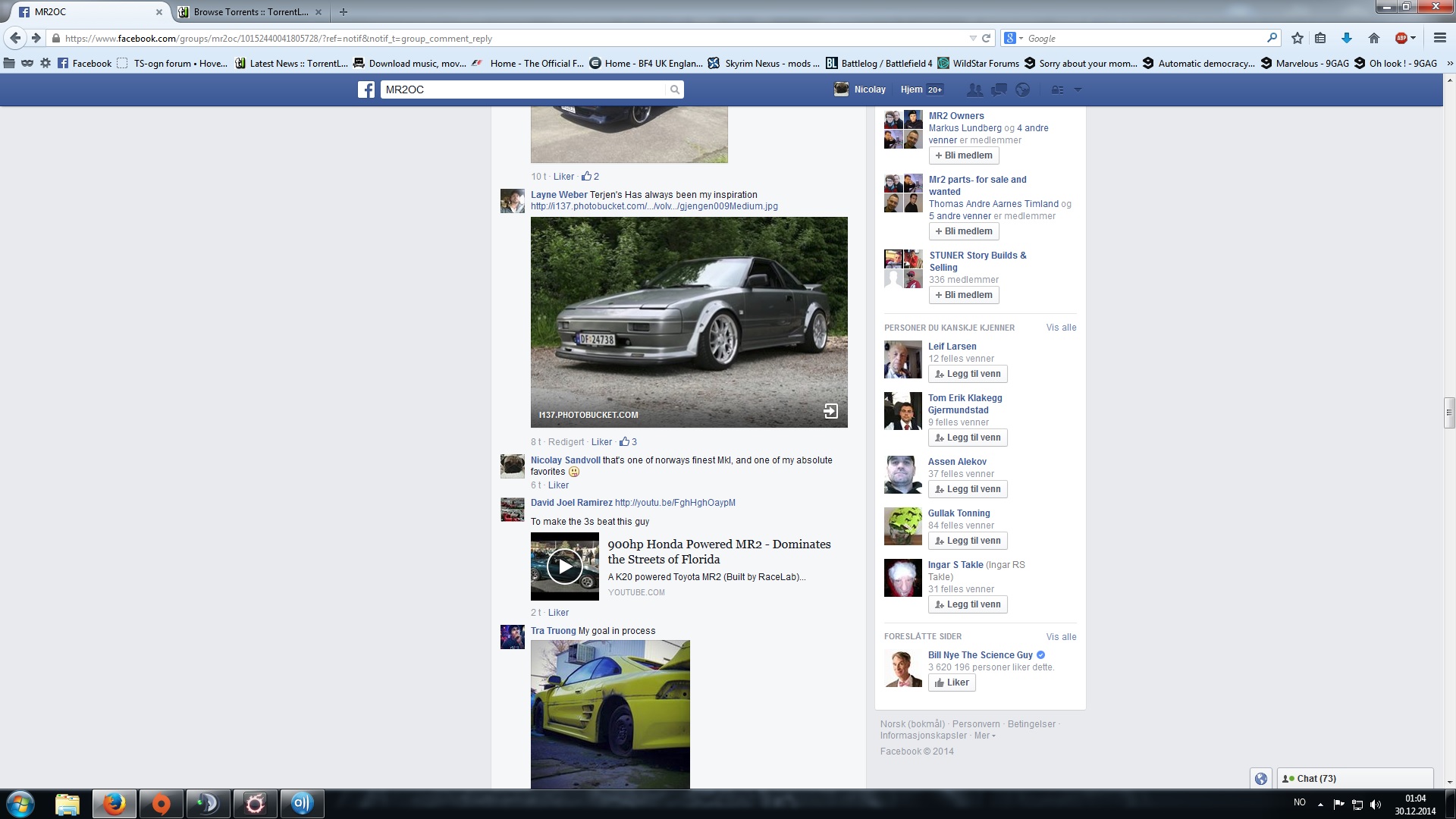The height and width of the screenshot is (819, 1456).
Task: Go to Firefox home page icon
Action: pyautogui.click(x=1373, y=38)
